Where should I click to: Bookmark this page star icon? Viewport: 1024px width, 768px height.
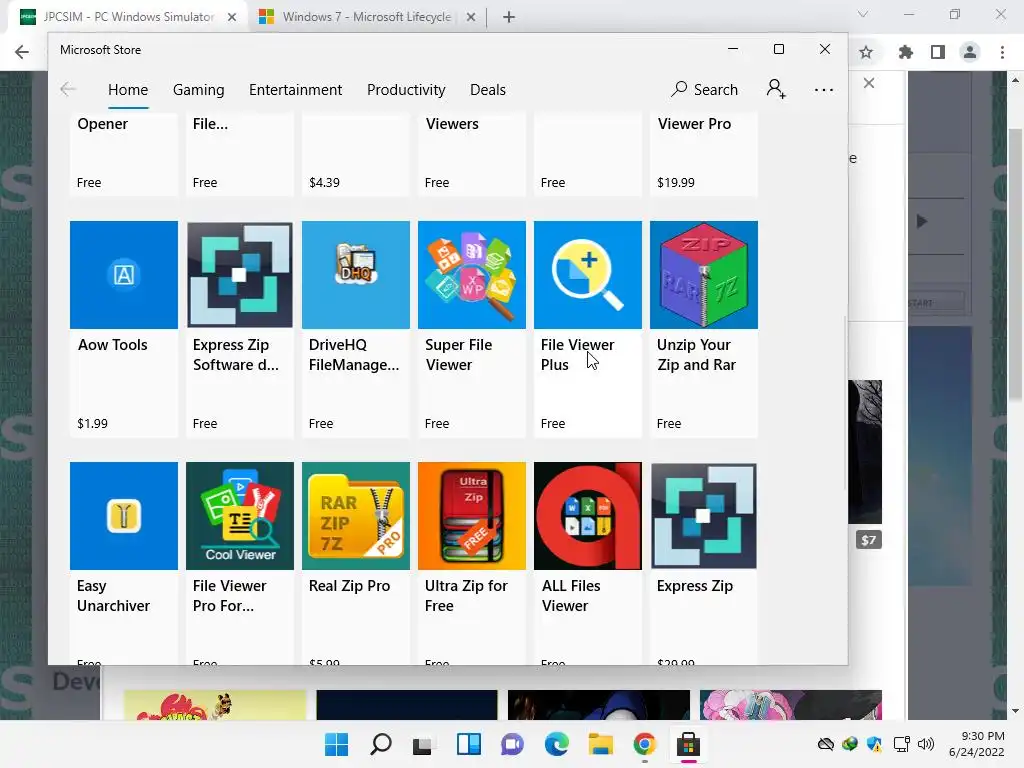click(x=866, y=52)
